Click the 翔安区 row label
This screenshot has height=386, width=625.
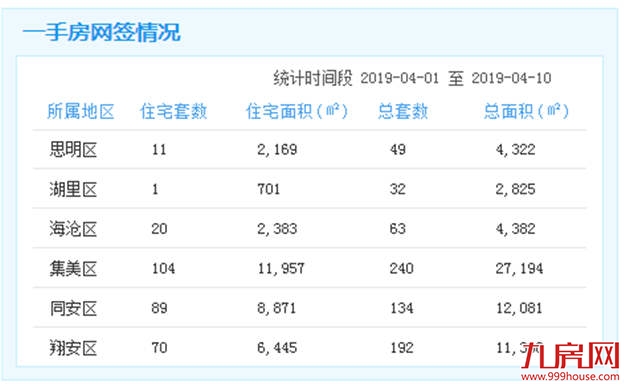click(73, 349)
